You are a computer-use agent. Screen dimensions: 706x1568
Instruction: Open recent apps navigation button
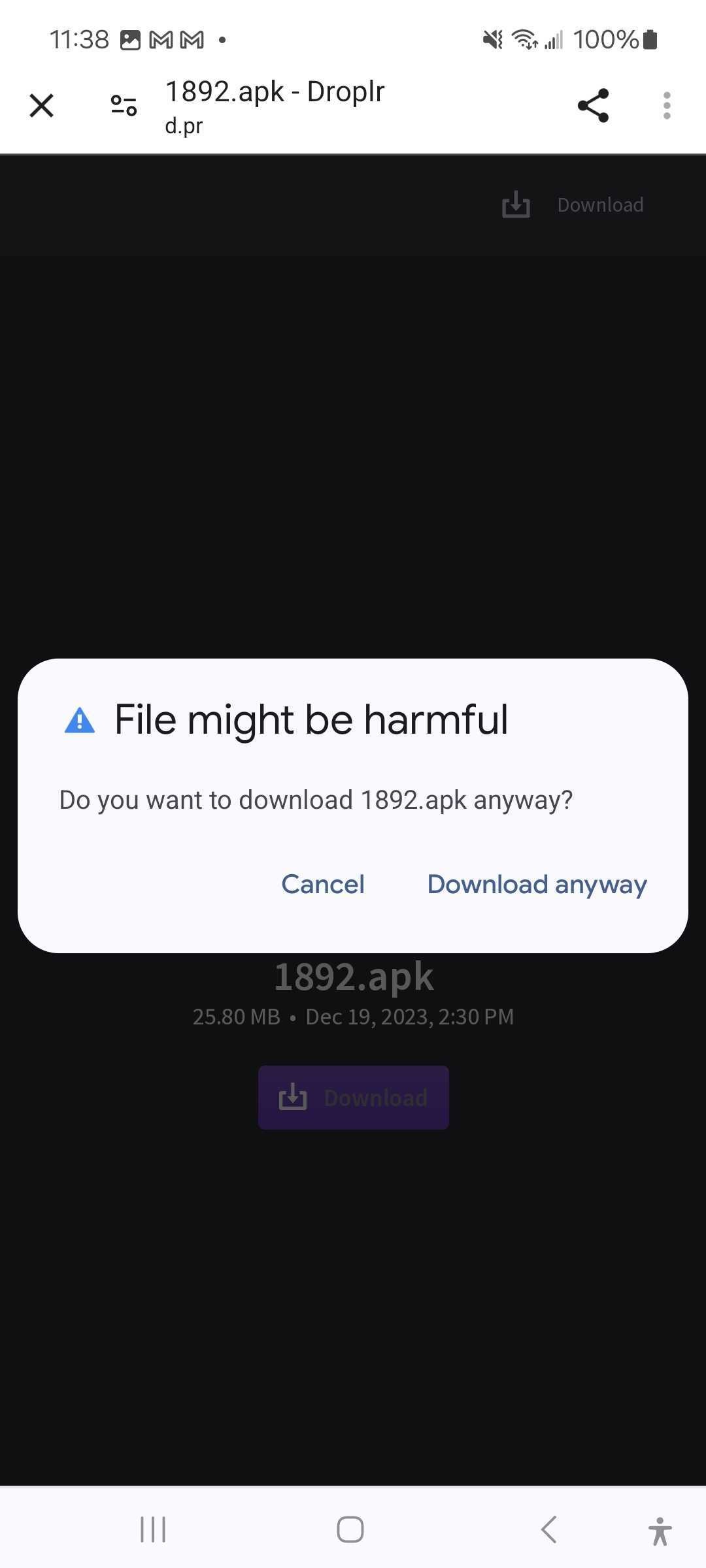click(153, 1529)
